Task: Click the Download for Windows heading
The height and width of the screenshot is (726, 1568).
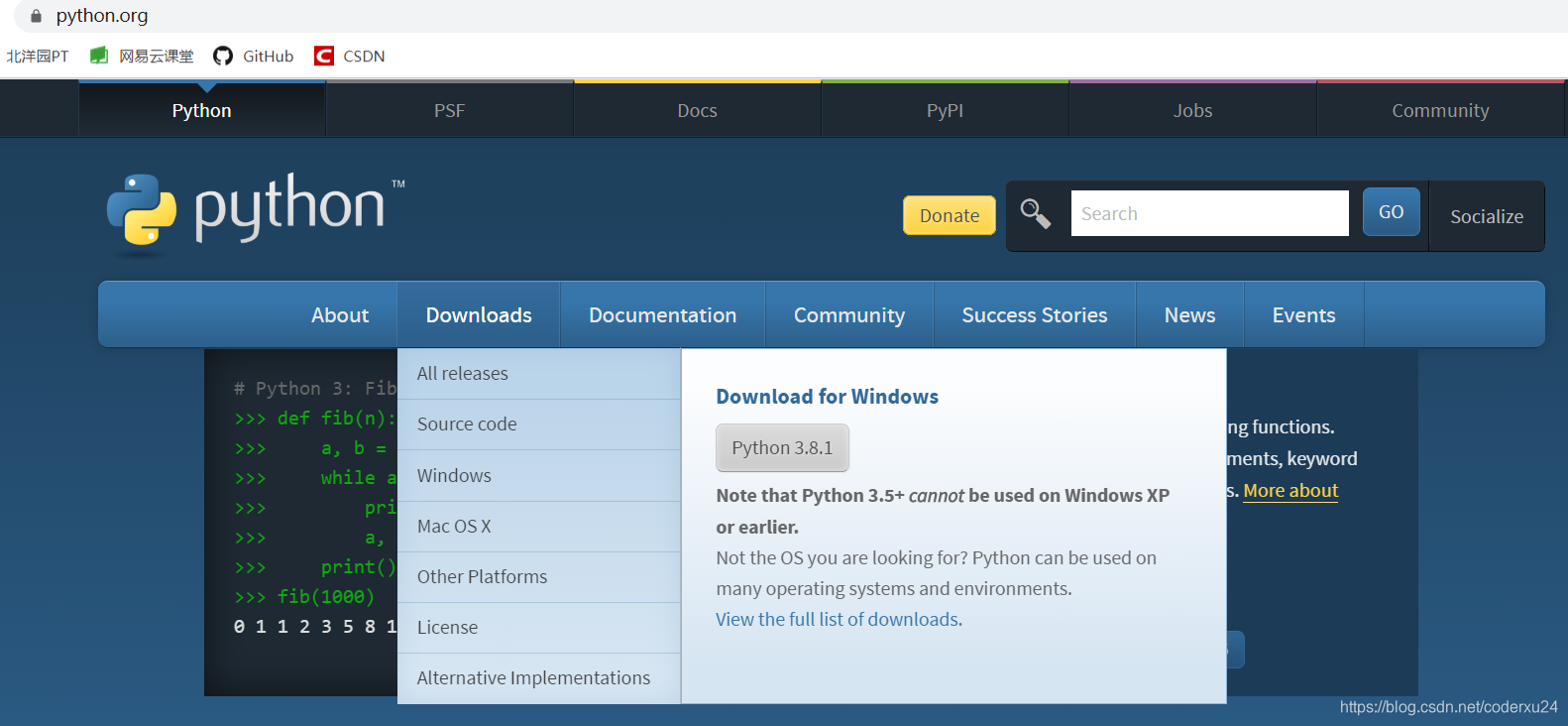Action: point(828,397)
